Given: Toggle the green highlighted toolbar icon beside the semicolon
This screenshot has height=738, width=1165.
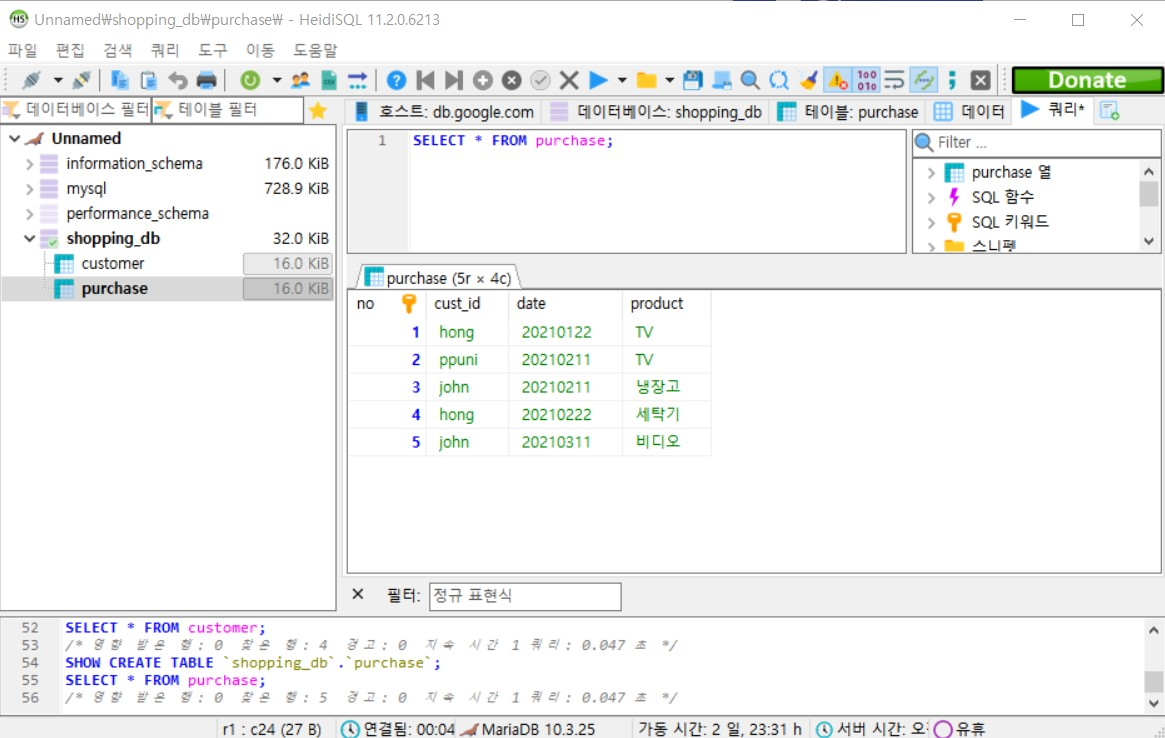Looking at the screenshot, I should [924, 80].
